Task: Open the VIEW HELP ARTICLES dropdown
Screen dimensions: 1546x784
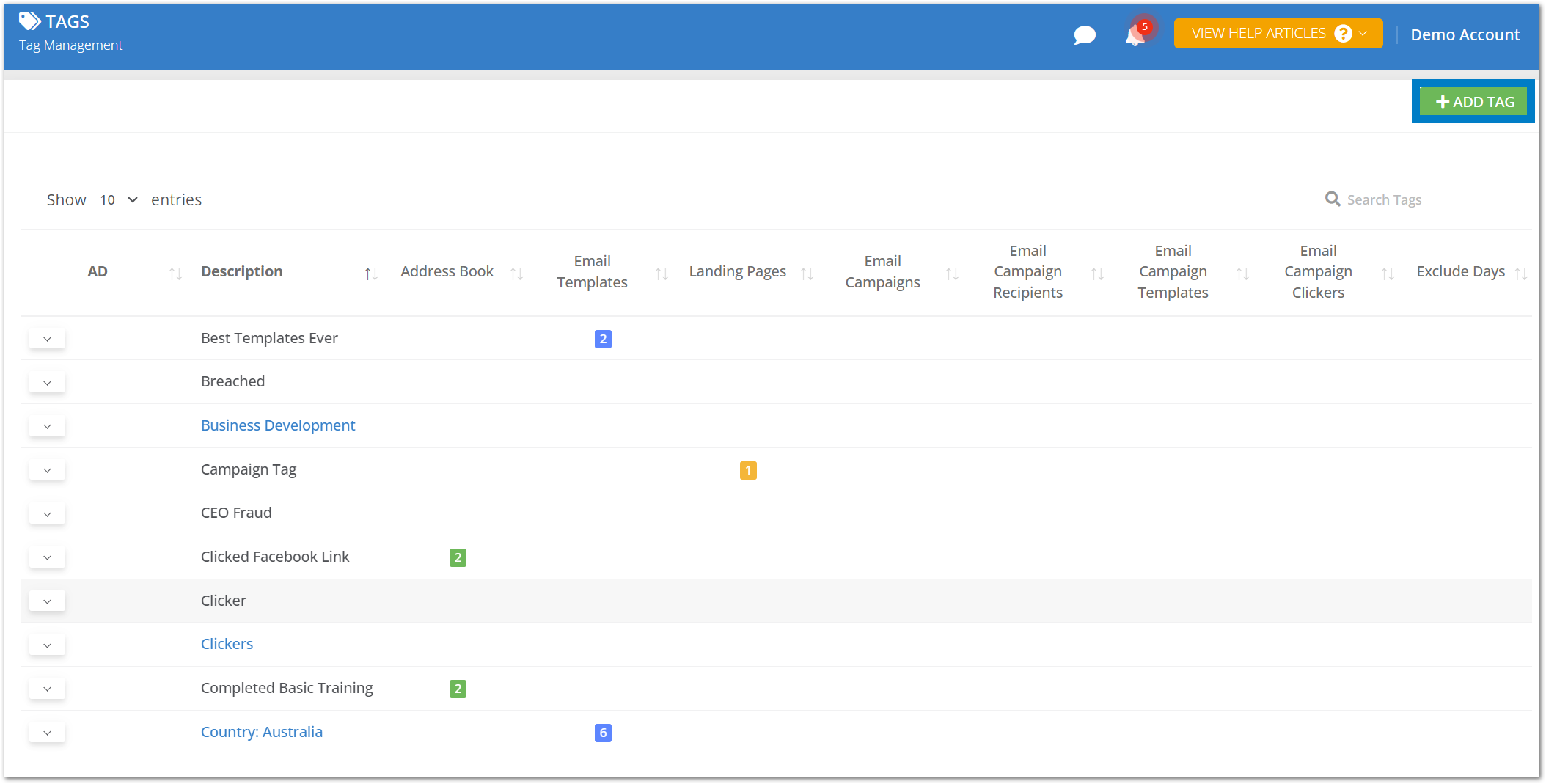Action: tap(1277, 33)
